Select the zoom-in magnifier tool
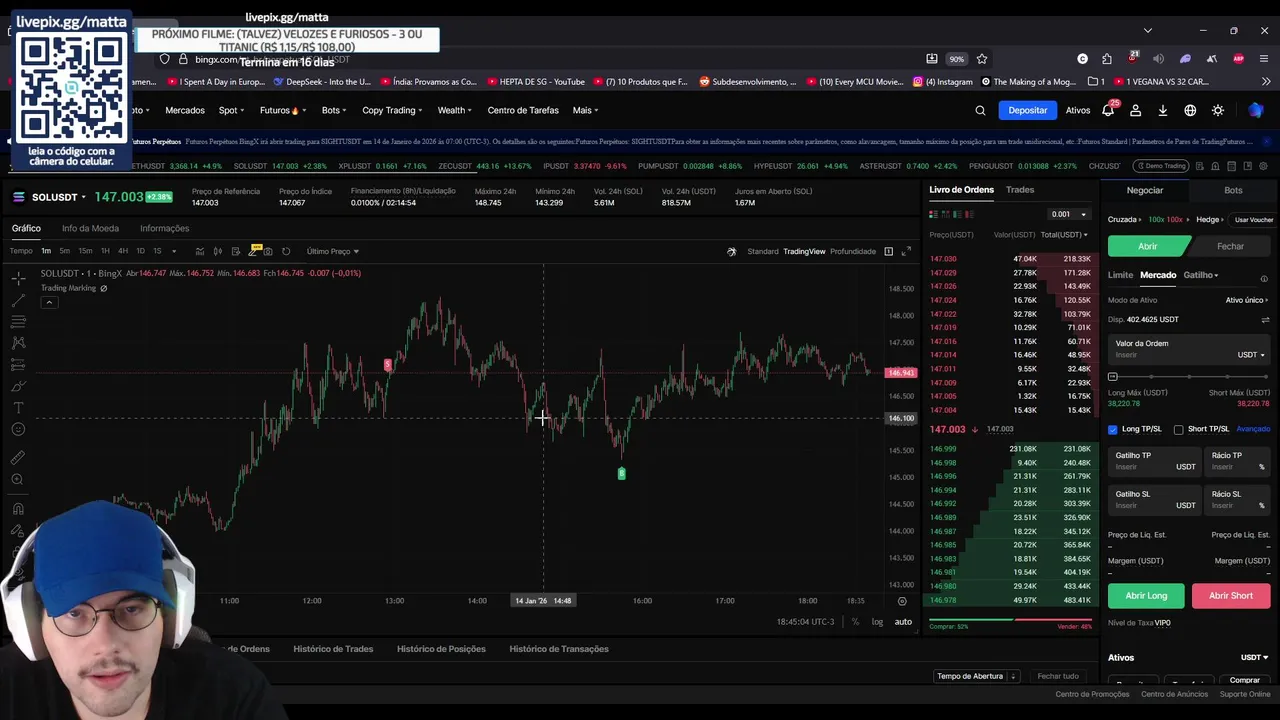This screenshot has width=1280, height=720. coord(18,480)
